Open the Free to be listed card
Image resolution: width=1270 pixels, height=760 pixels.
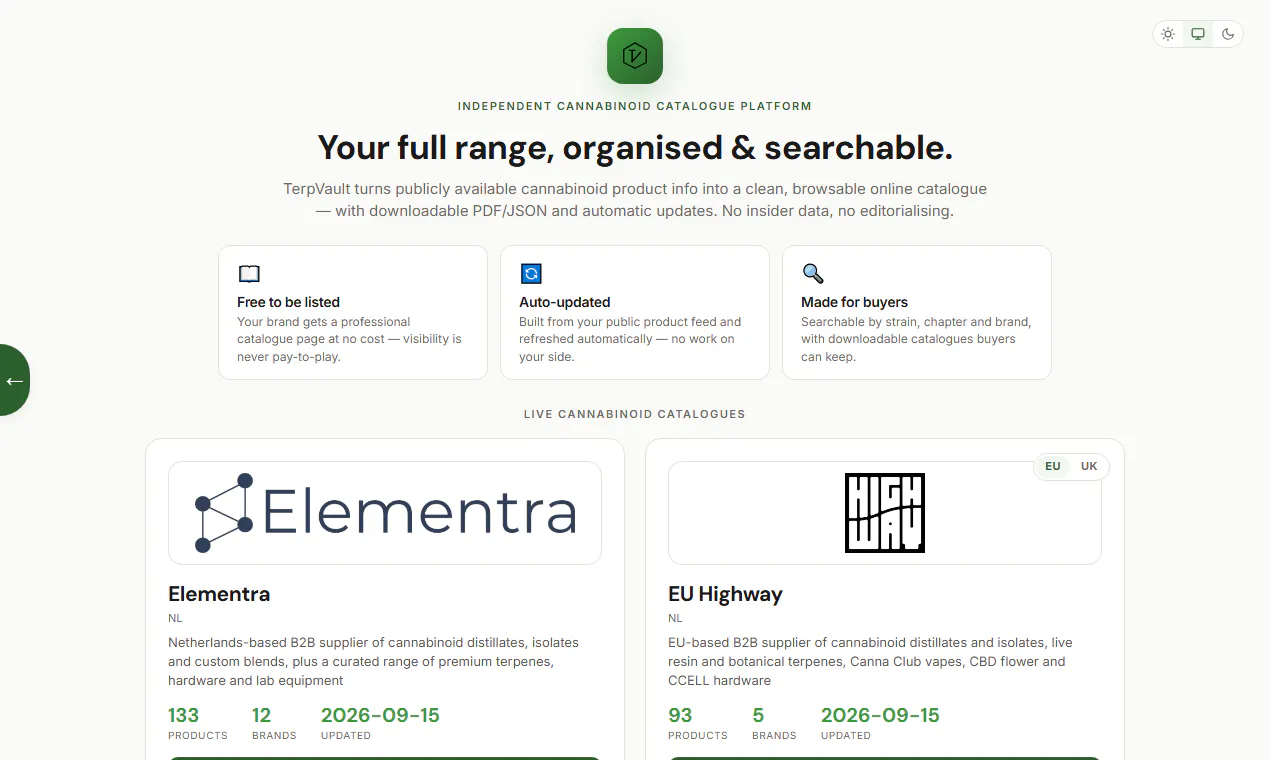point(353,313)
